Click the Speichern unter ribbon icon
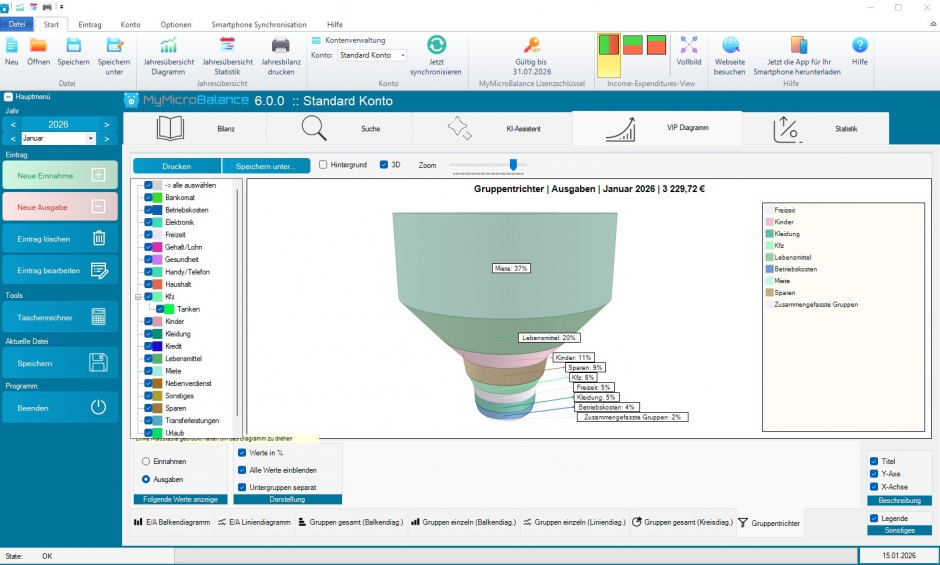The image size is (940, 565). [x=114, y=45]
